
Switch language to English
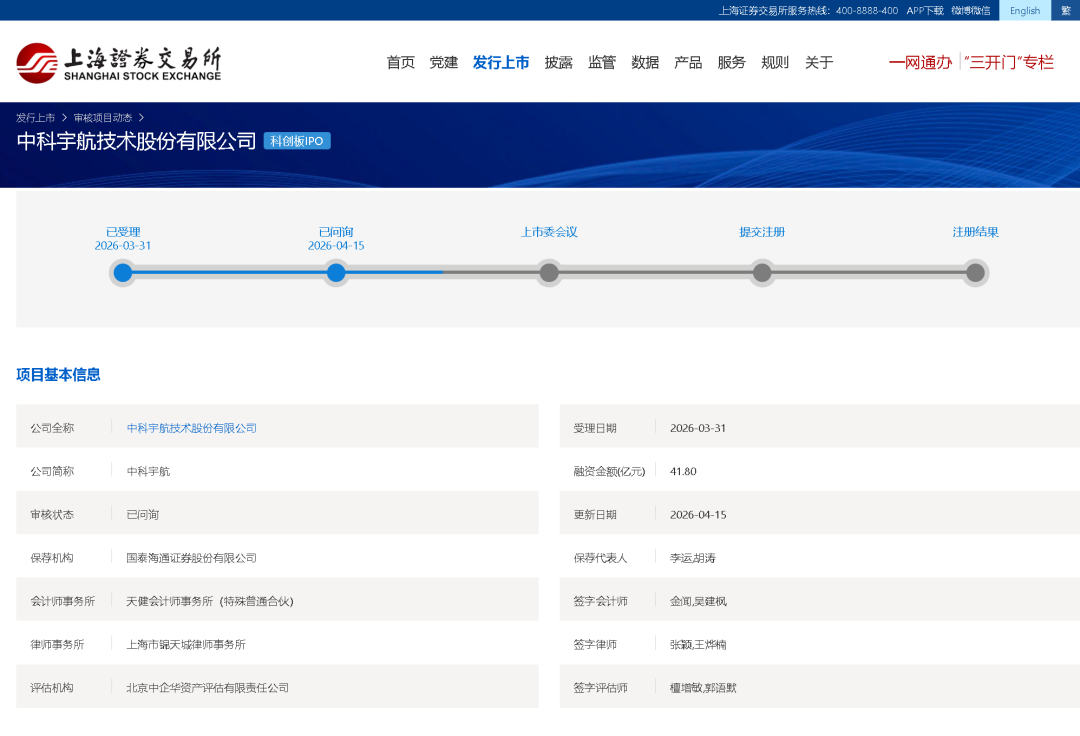pyautogui.click(x=1024, y=10)
